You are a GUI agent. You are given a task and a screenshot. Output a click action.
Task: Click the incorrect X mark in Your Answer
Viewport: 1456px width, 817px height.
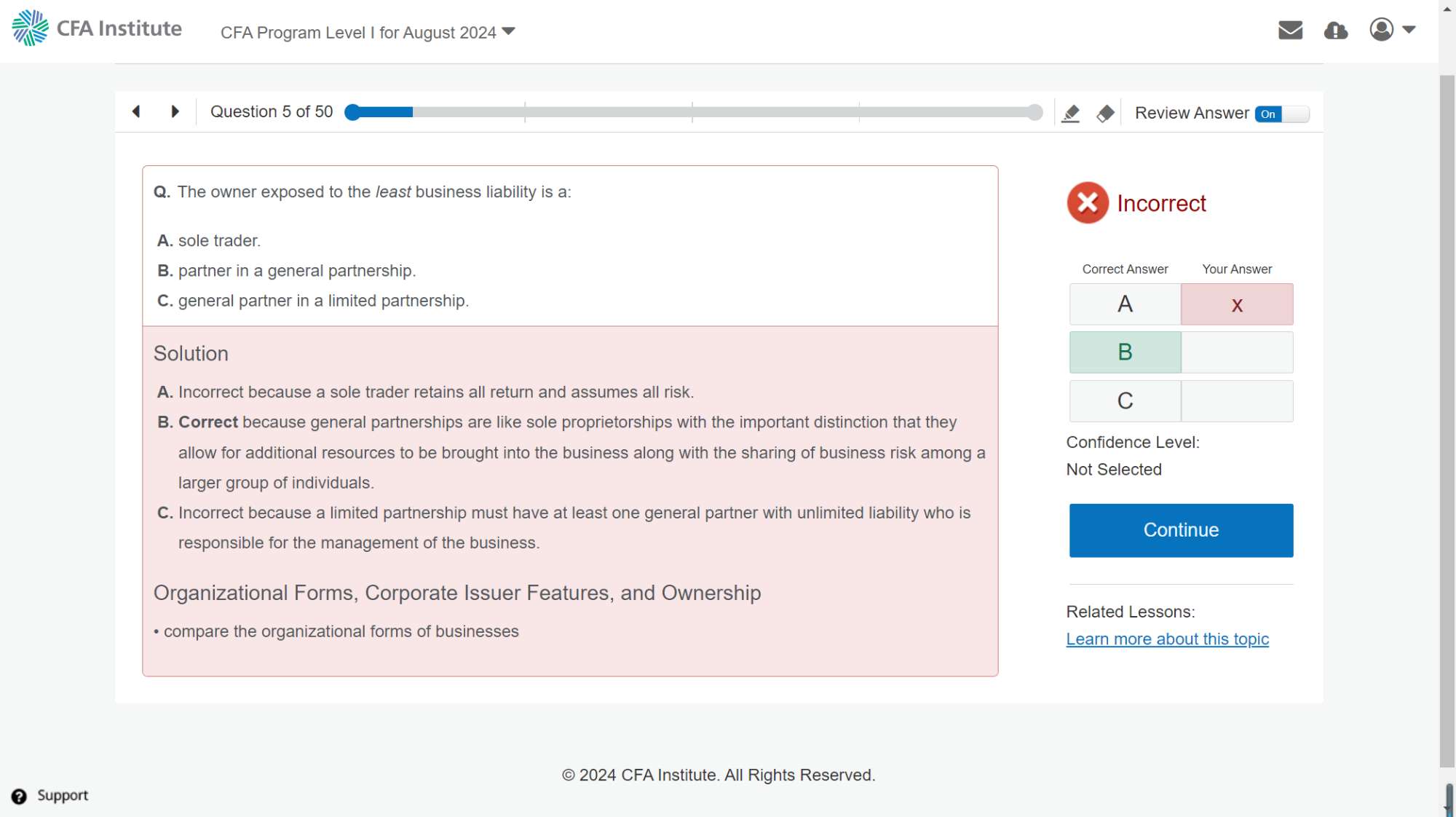1236,305
